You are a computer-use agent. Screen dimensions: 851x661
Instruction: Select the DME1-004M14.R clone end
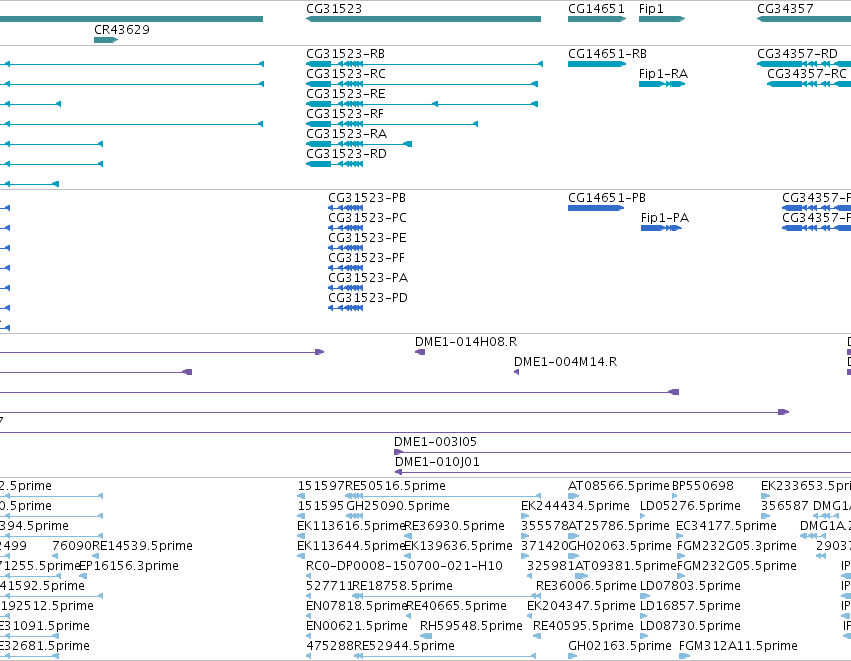click(x=517, y=372)
